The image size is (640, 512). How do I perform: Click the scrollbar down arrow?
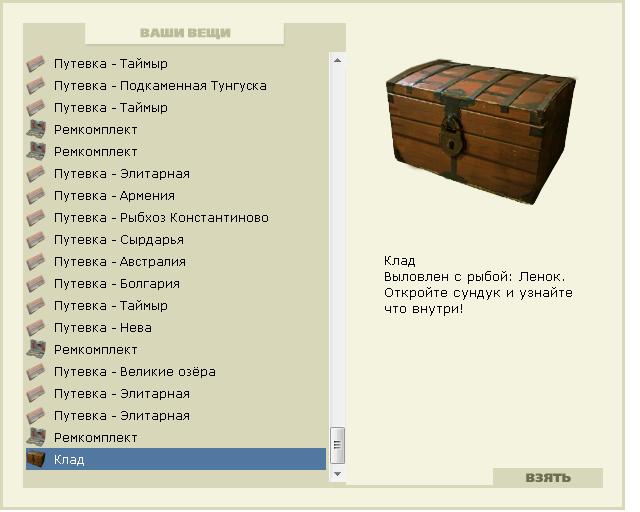point(338,474)
